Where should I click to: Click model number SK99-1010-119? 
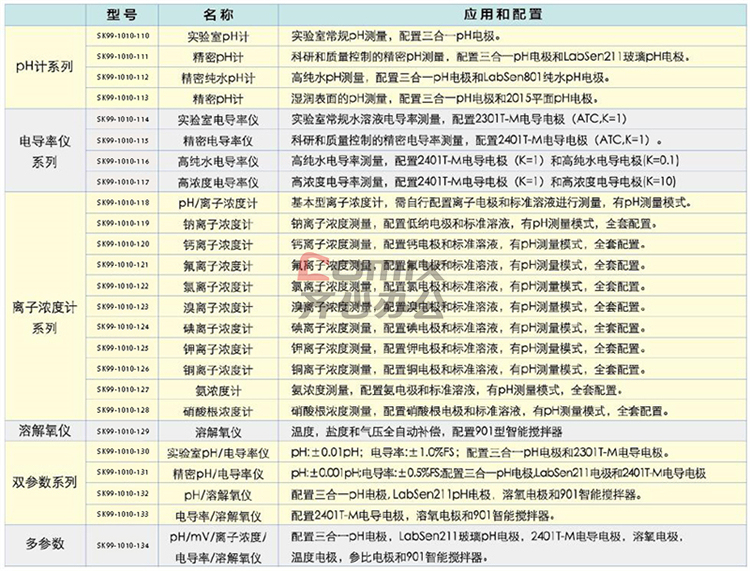[x=123, y=223]
